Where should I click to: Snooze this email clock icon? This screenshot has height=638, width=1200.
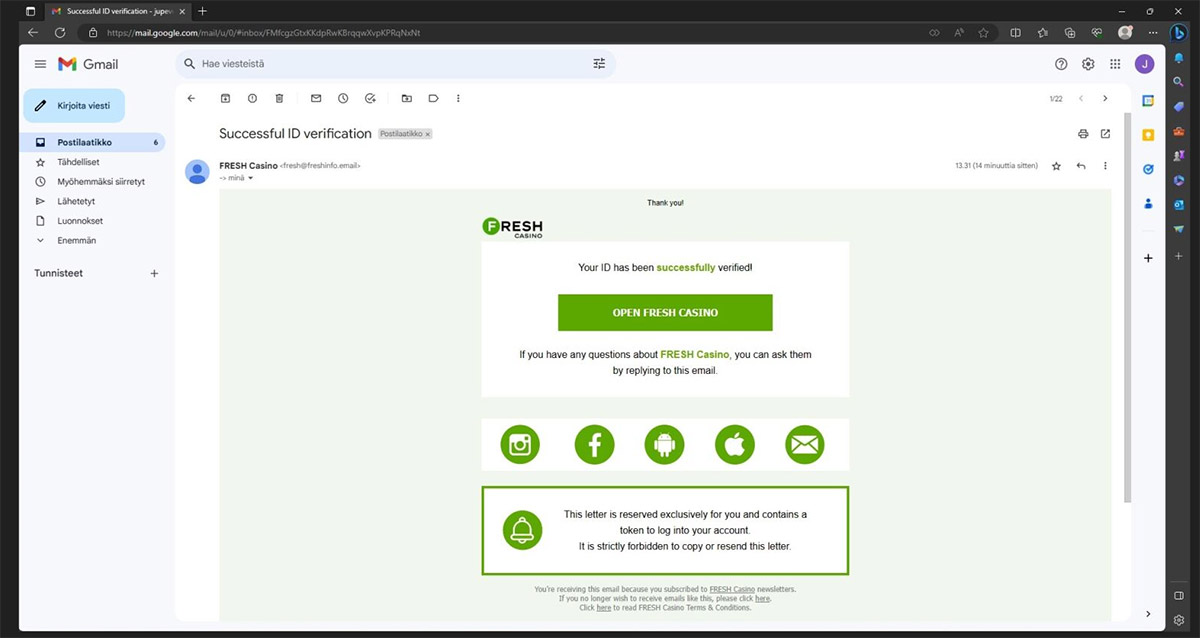343,98
